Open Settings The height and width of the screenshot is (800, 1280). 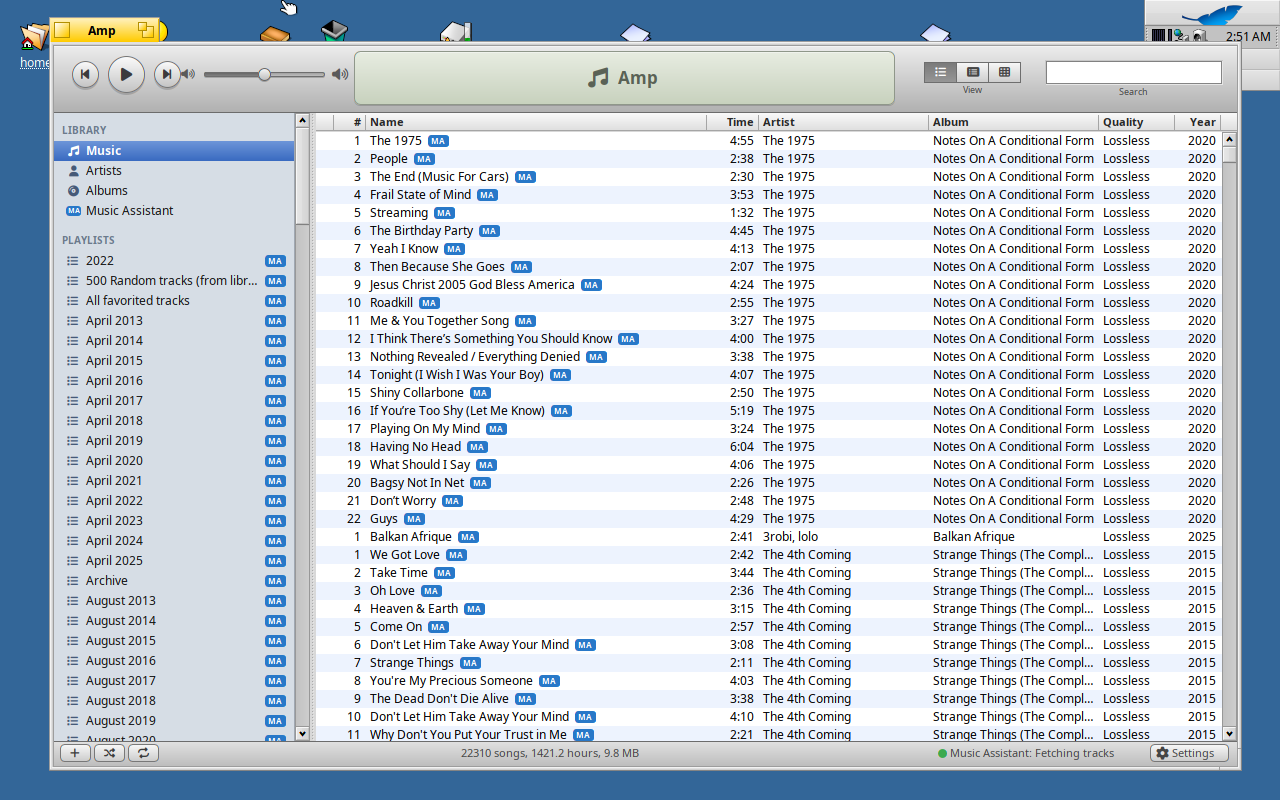click(x=1188, y=753)
